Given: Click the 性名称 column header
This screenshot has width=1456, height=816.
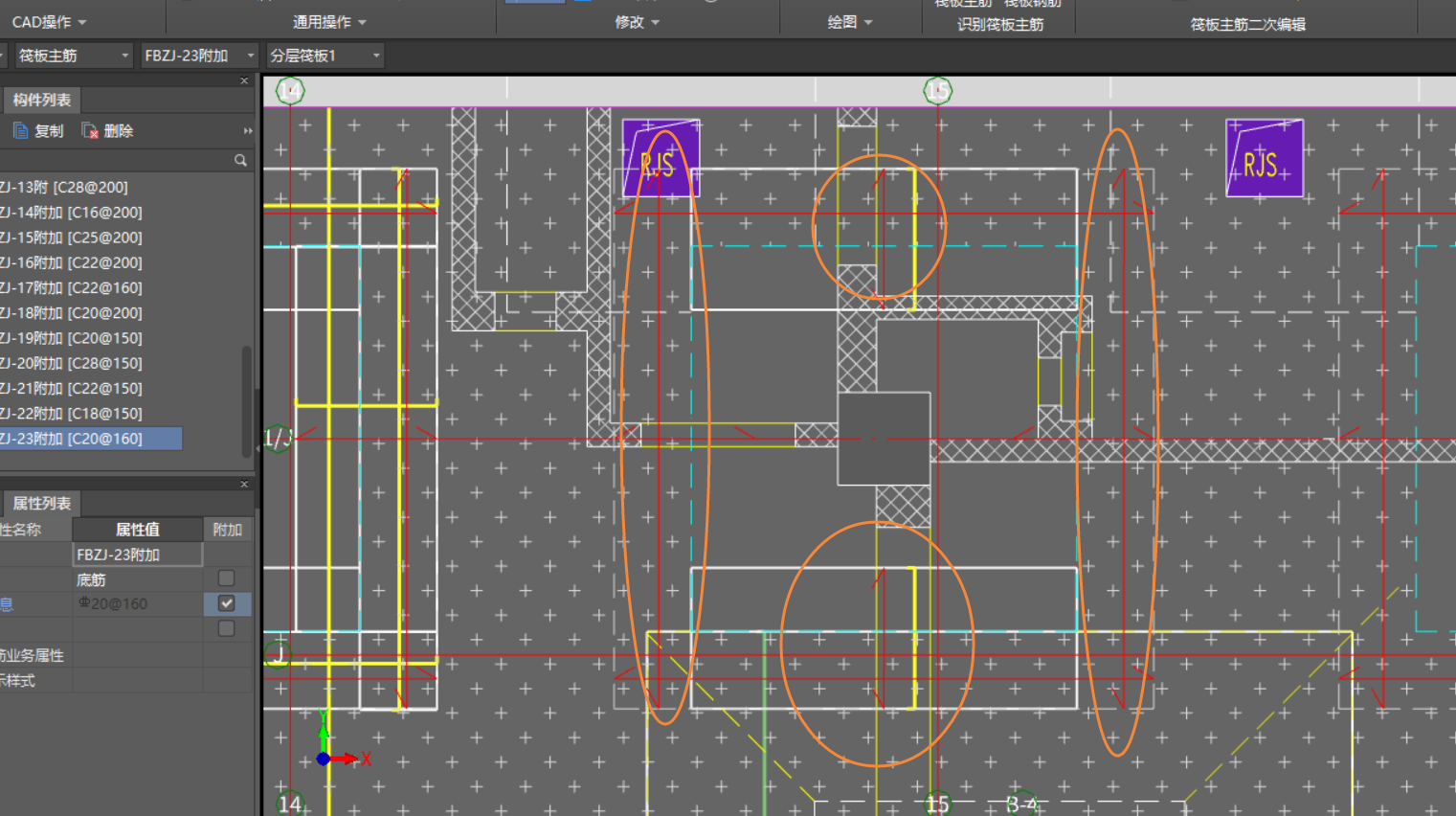Looking at the screenshot, I should pos(35,530).
